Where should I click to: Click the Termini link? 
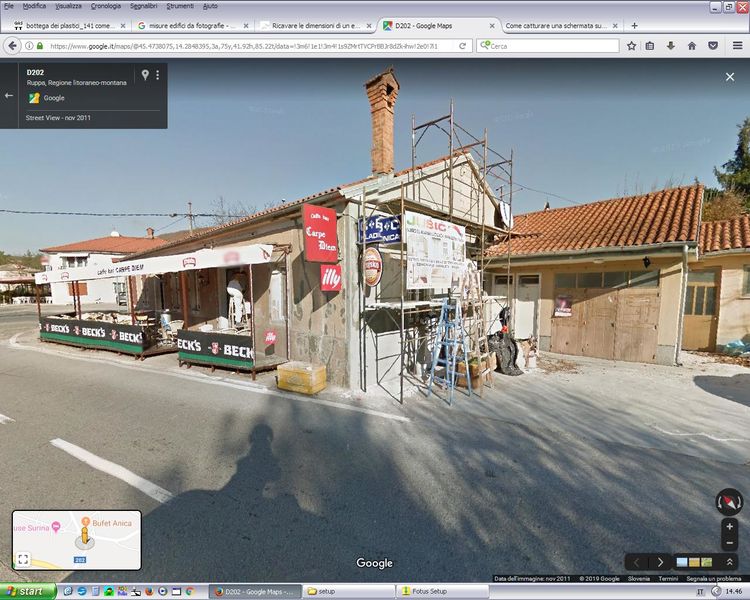(668, 578)
